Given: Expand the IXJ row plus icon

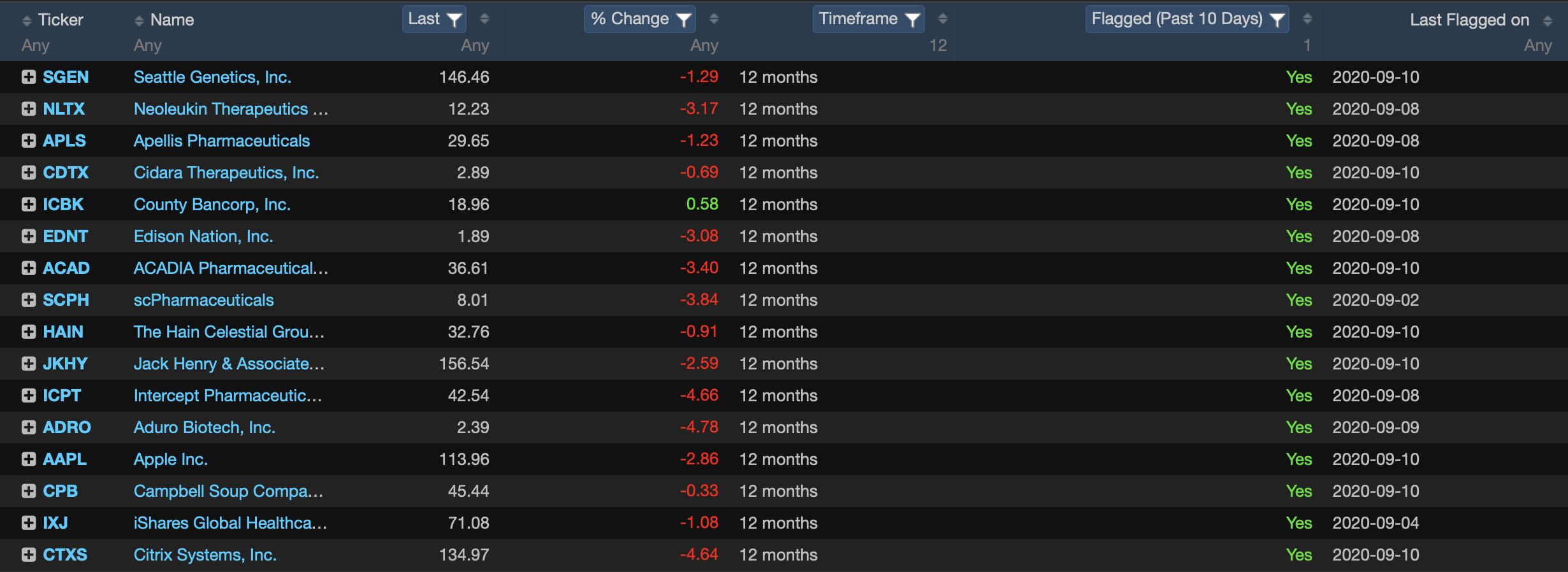Looking at the screenshot, I should coord(28,523).
